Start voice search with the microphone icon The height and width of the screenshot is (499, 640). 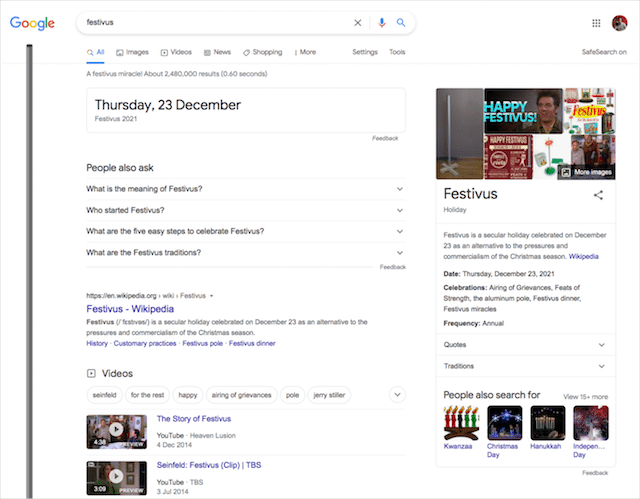coord(382,23)
